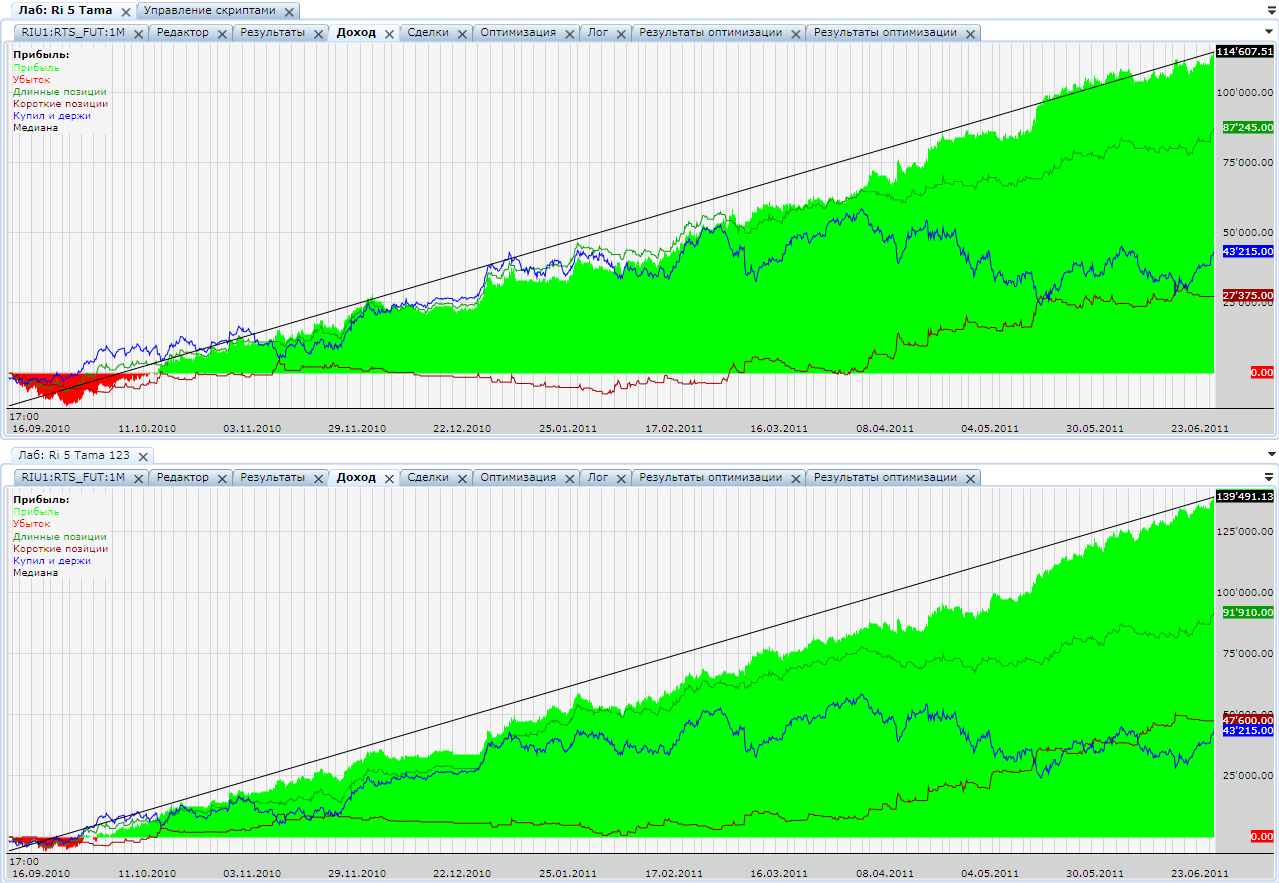Image resolution: width=1279 pixels, height=883 pixels.
Task: Open Оптимизация tab in top Ri 5 Tama panel
Action: 518,32
